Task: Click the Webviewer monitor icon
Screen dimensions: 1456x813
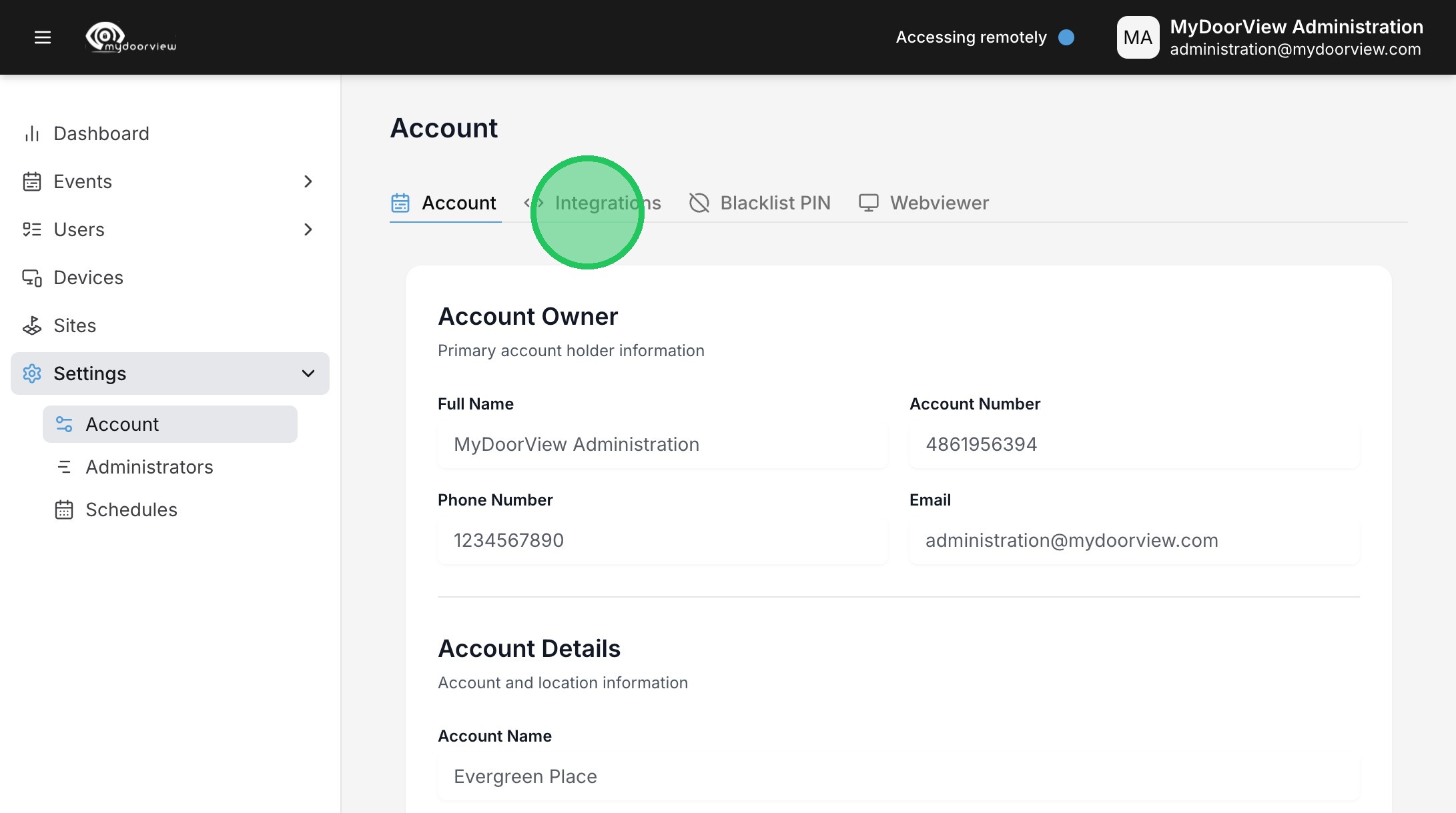Action: [x=868, y=203]
